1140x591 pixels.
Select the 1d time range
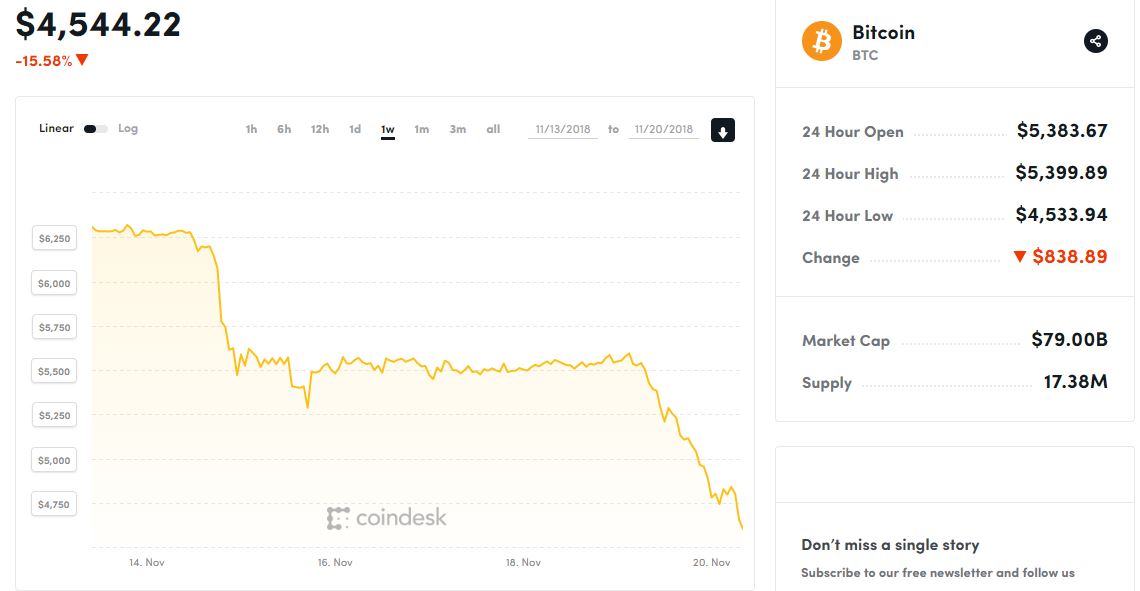point(355,129)
